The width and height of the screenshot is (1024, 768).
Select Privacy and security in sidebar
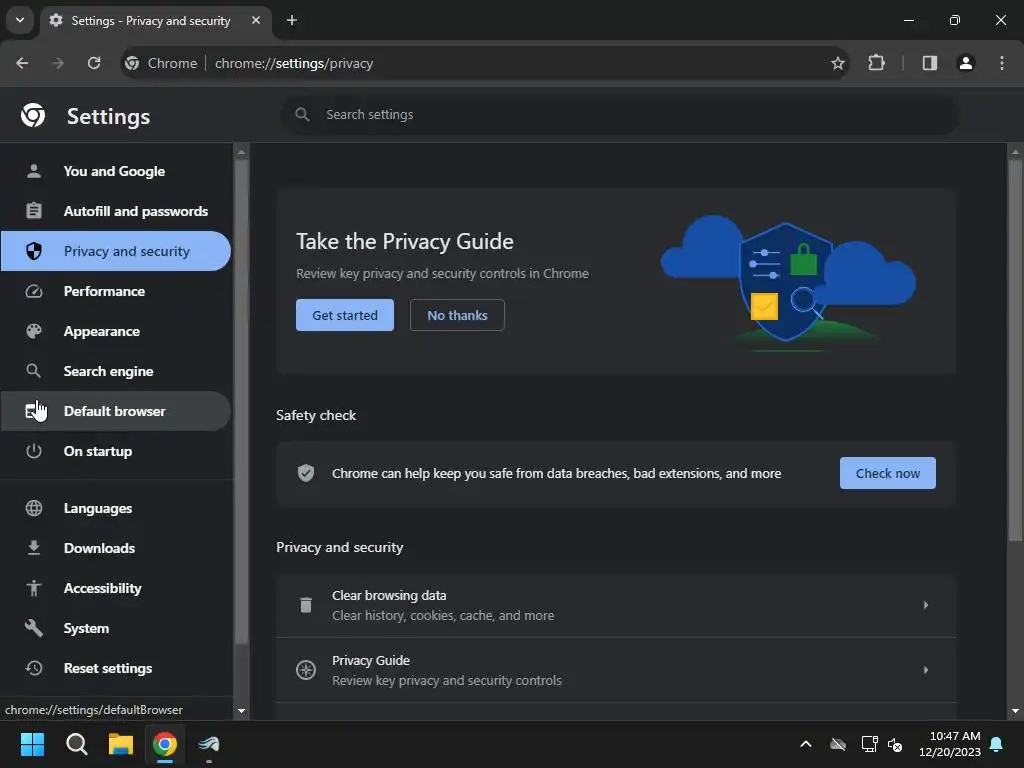115,251
